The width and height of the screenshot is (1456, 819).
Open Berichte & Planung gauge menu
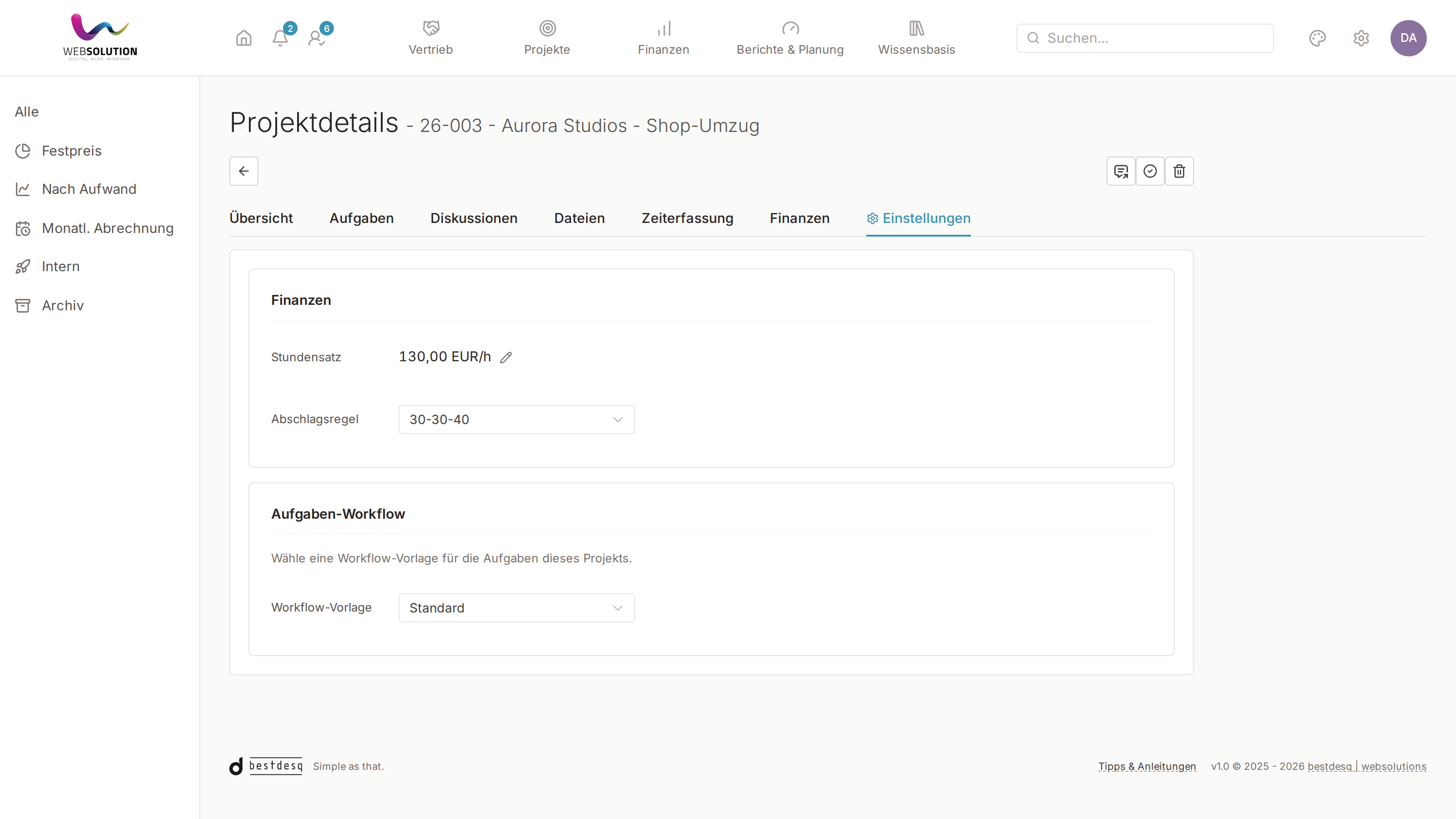pos(789,38)
